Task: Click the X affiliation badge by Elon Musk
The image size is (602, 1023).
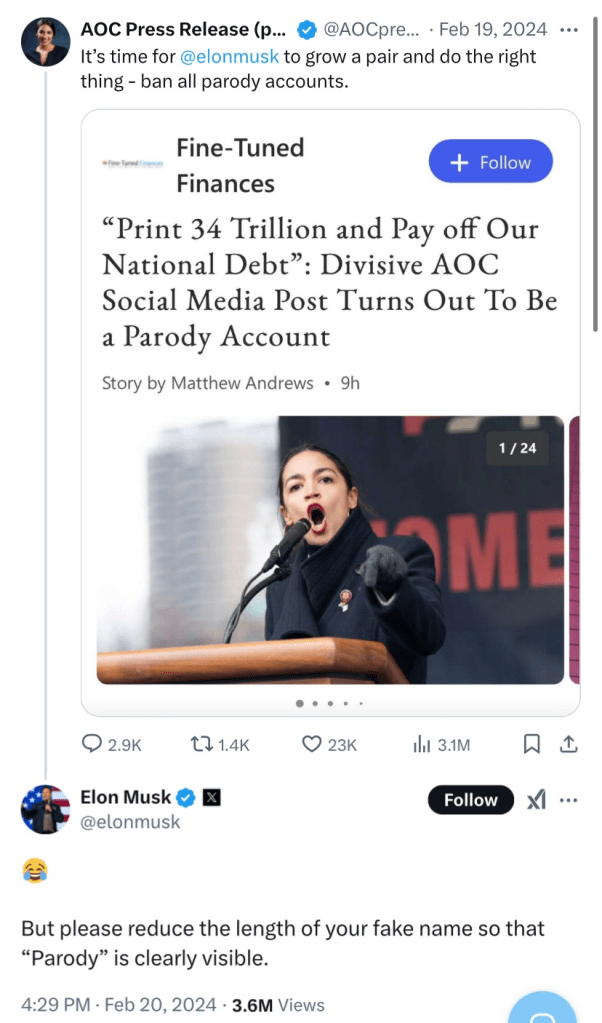Action: [x=212, y=798]
